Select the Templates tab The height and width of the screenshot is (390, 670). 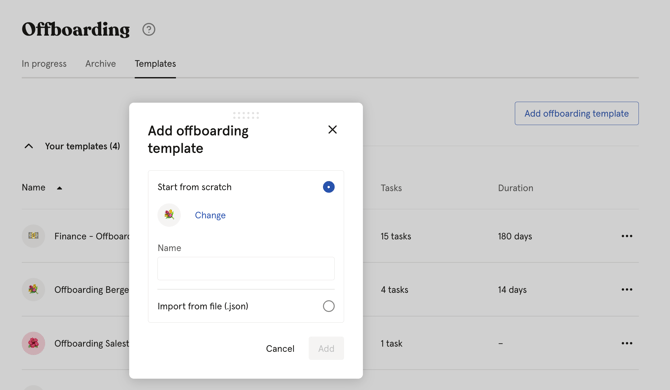(x=155, y=64)
